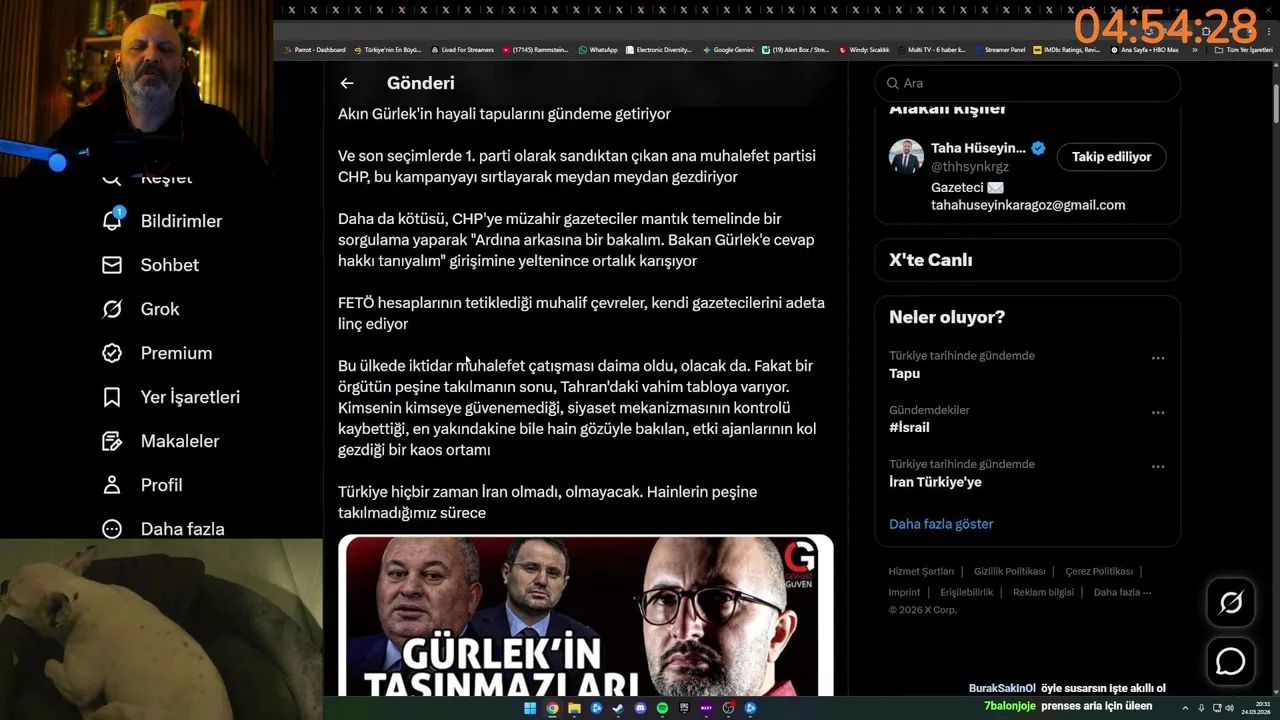
Task: Open Reklam bilgisi footer link
Action: click(1043, 592)
